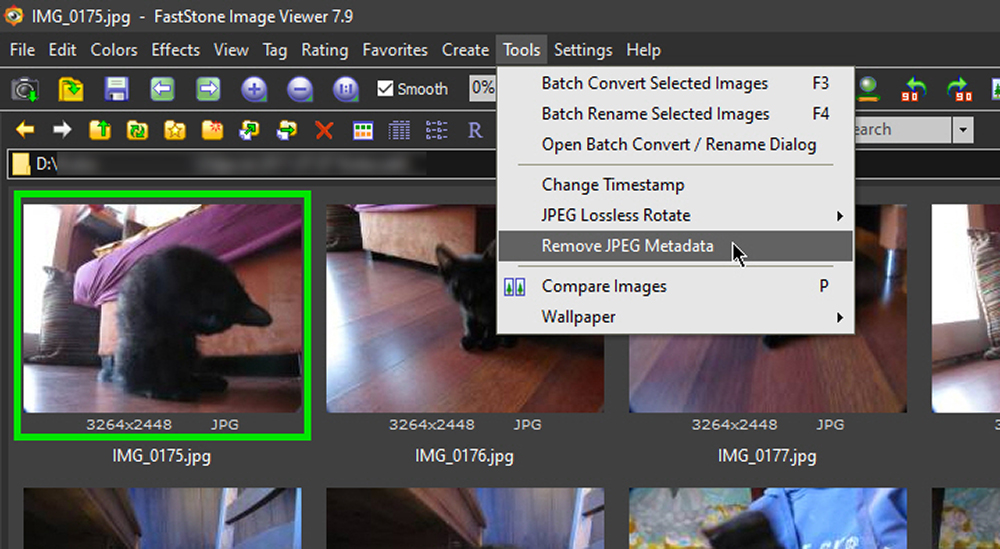Open the Effects menu

click(175, 50)
